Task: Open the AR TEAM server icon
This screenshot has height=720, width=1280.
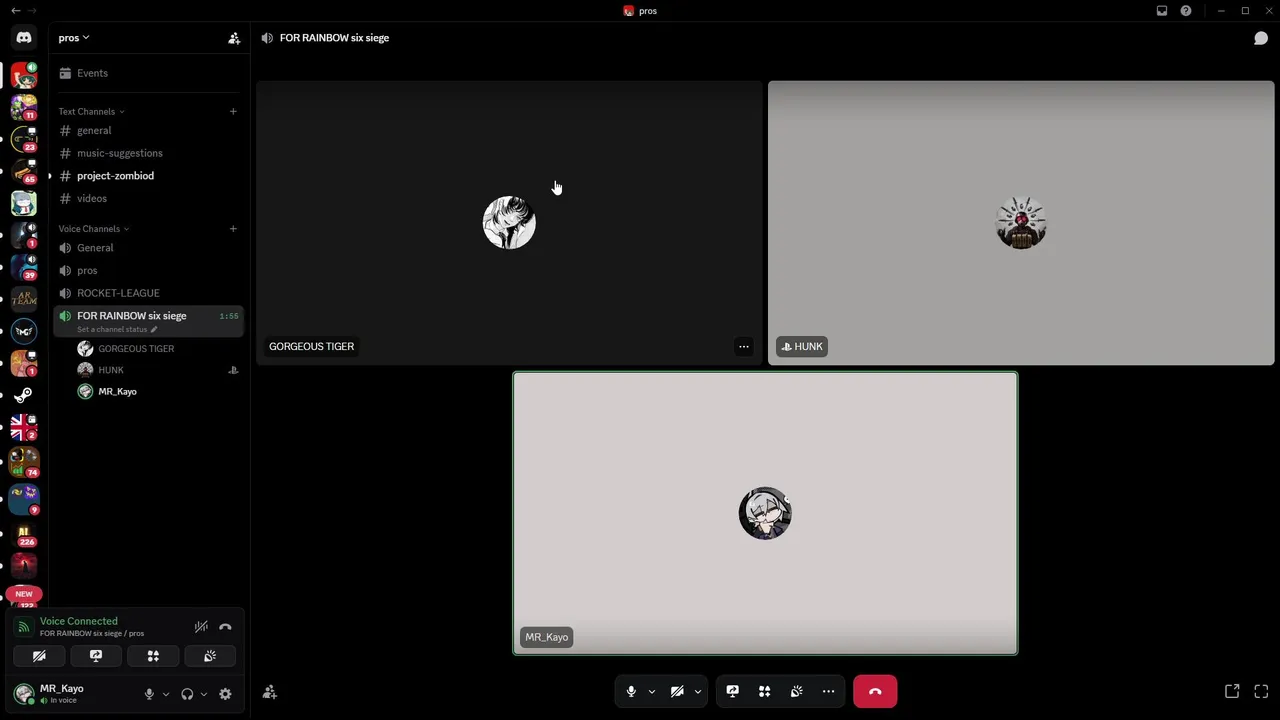Action: (24, 298)
